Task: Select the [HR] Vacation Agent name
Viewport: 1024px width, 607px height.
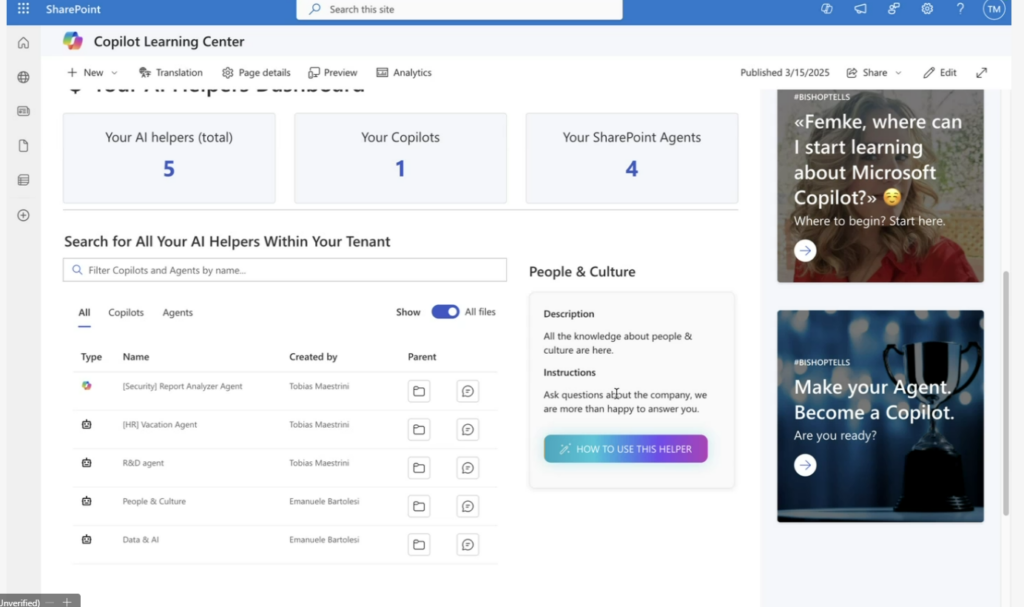Action: [159, 425]
